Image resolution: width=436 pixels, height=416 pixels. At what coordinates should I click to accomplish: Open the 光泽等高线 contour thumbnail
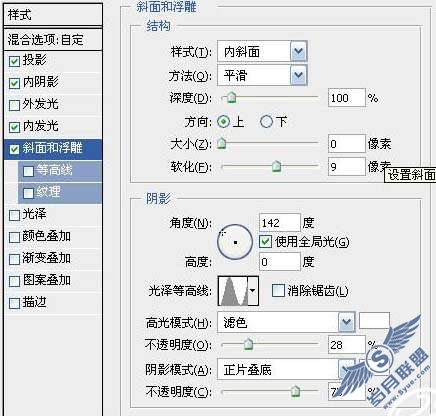[233, 291]
